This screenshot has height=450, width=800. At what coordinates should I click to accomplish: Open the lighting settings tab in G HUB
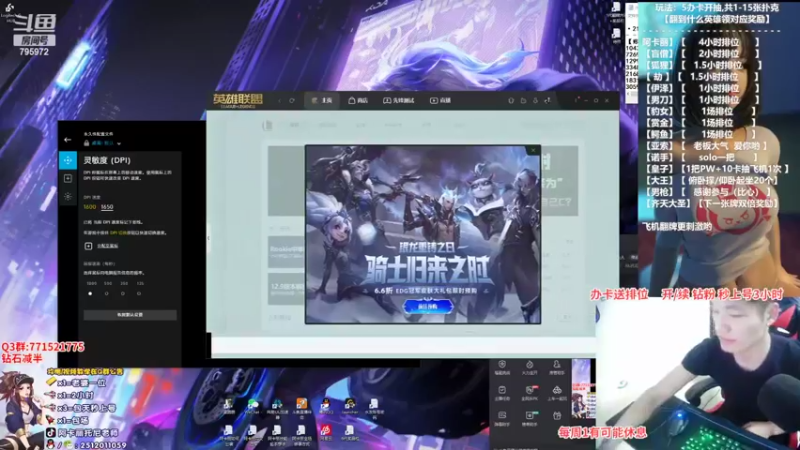68,196
